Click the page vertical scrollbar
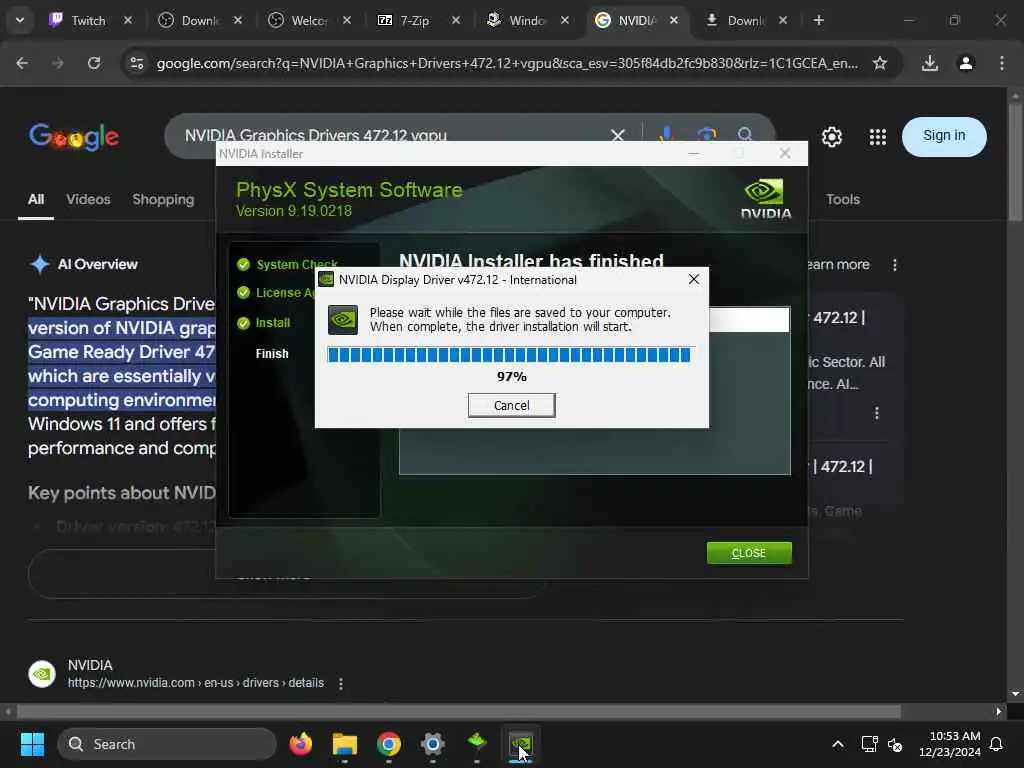The image size is (1024, 768). click(x=1015, y=163)
